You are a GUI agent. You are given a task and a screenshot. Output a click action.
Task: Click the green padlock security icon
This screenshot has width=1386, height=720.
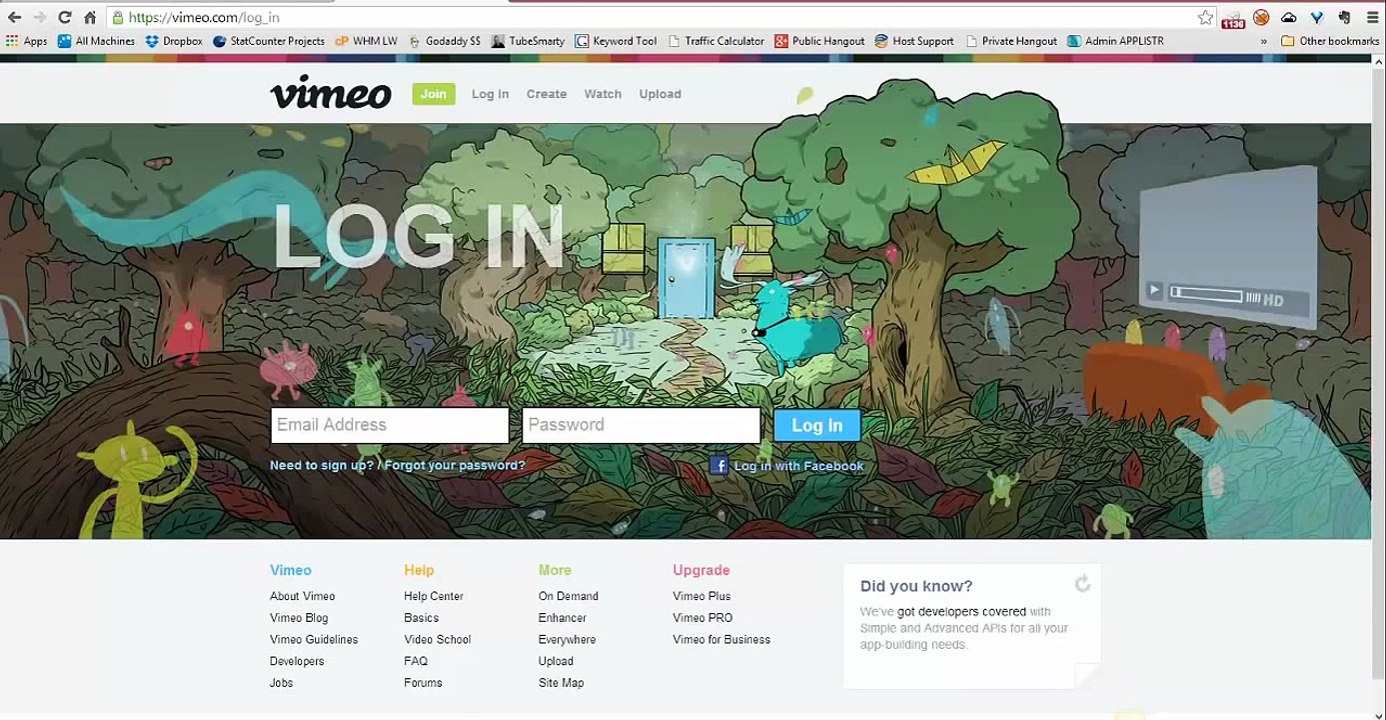pyautogui.click(x=118, y=17)
